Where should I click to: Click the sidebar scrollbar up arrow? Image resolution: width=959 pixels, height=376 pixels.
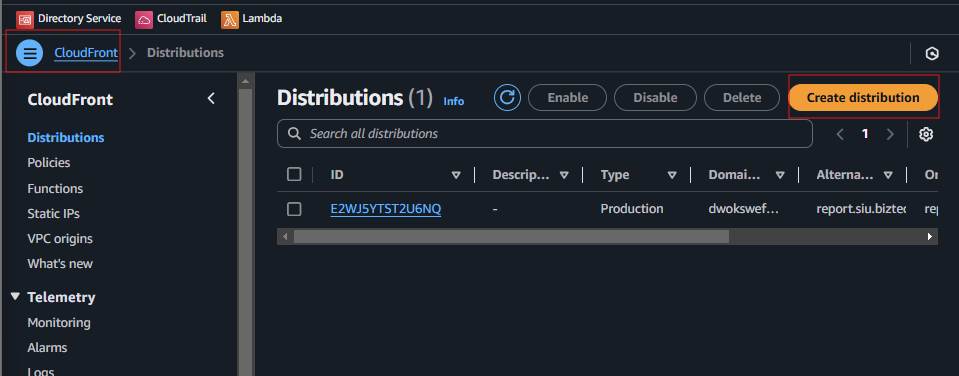(x=245, y=81)
